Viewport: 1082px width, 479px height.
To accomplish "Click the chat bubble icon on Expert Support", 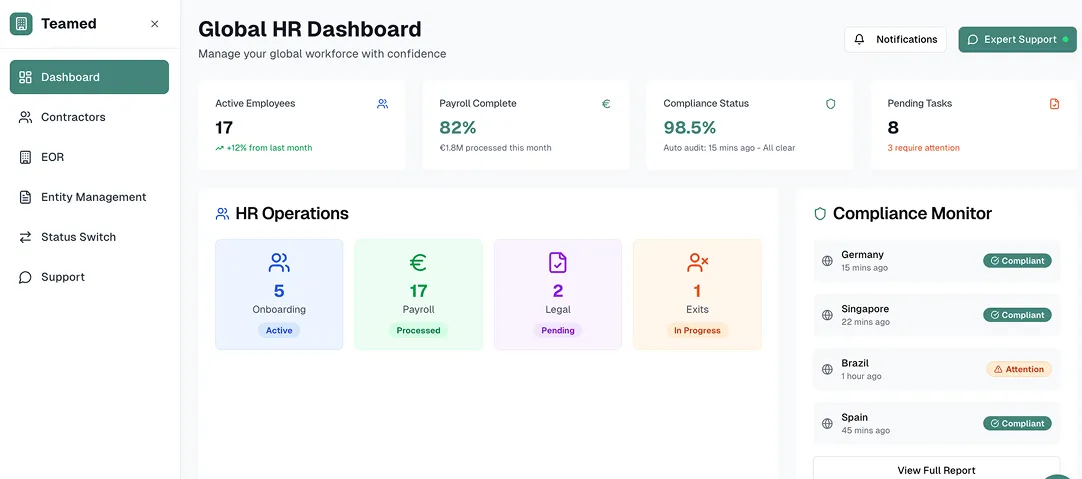I will click(x=973, y=40).
